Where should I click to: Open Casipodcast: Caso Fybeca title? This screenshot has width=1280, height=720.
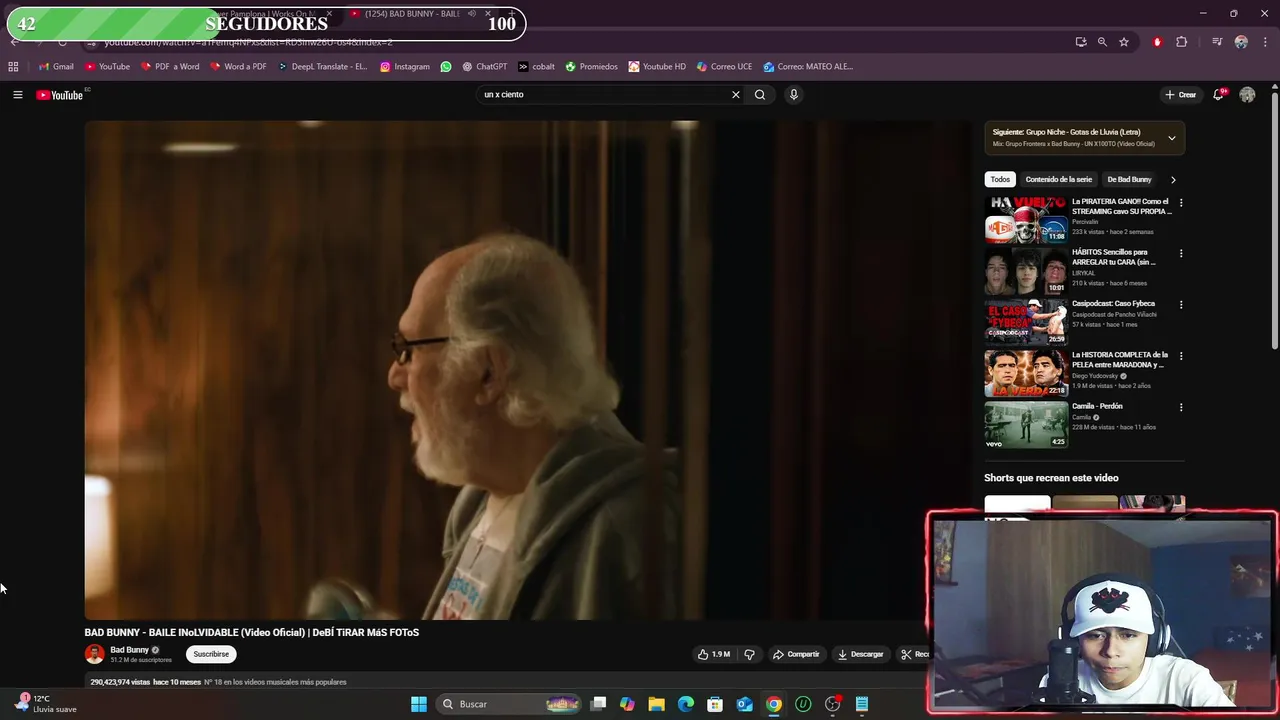[x=1113, y=304]
